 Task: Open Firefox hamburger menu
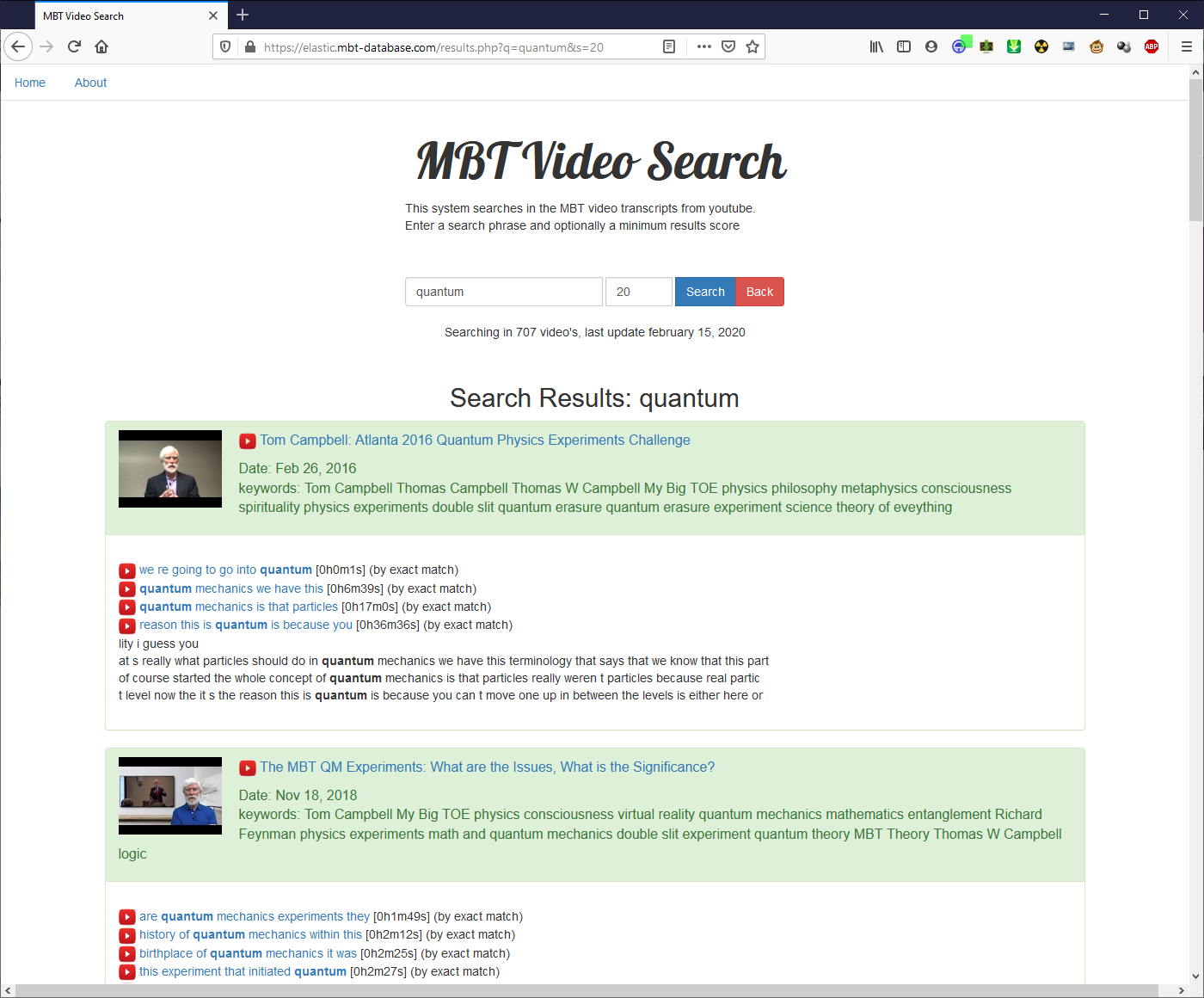click(1187, 46)
